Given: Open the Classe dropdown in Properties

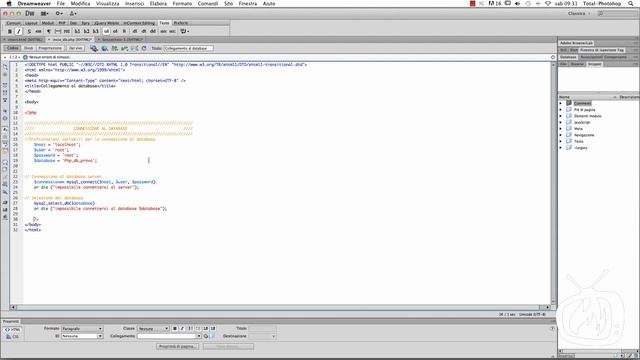Looking at the screenshot, I should point(153,329).
